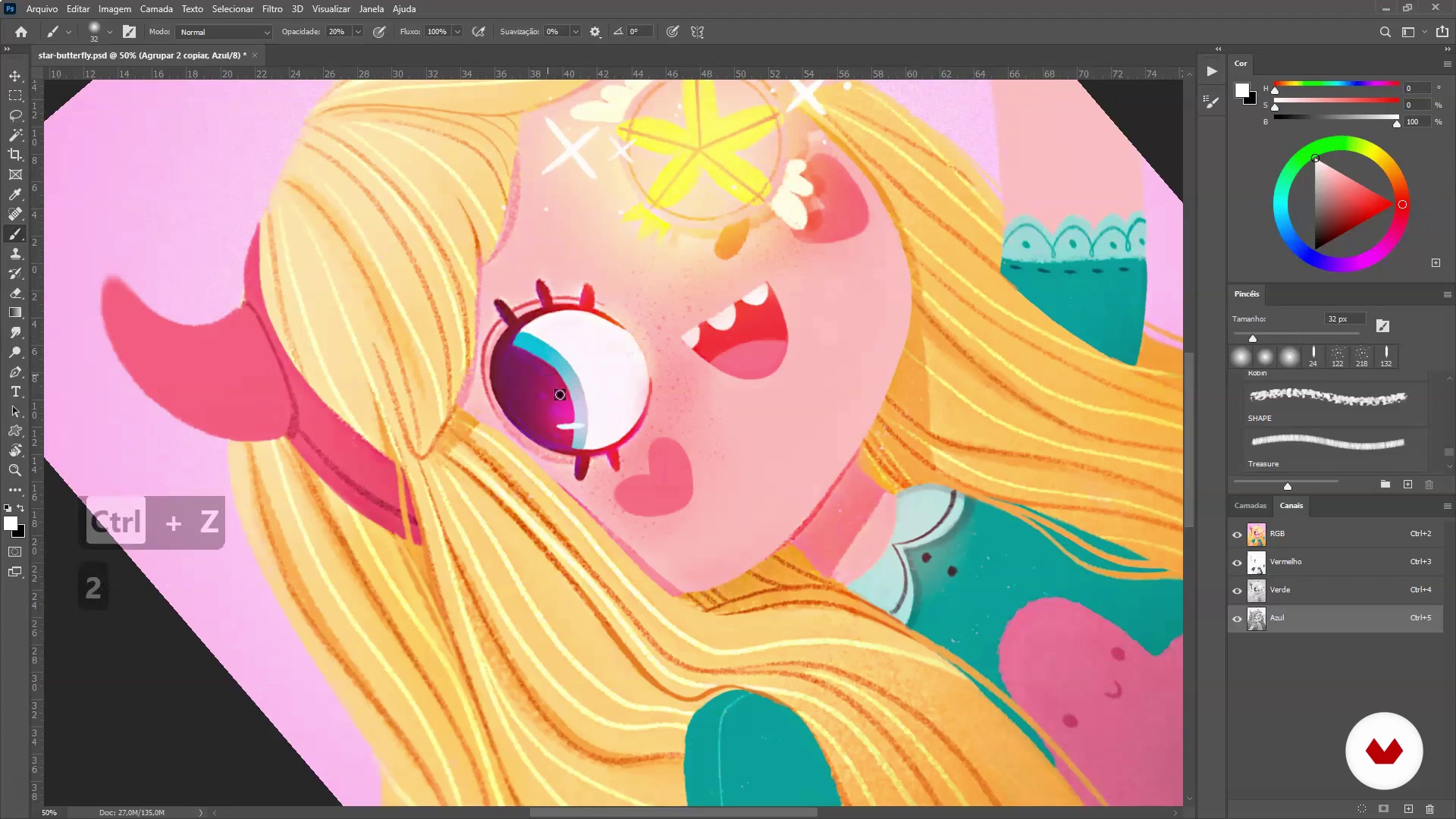Viewport: 1456px width, 819px height.
Task: Toggle the brush settings panel button
Action: pyautogui.click(x=129, y=32)
